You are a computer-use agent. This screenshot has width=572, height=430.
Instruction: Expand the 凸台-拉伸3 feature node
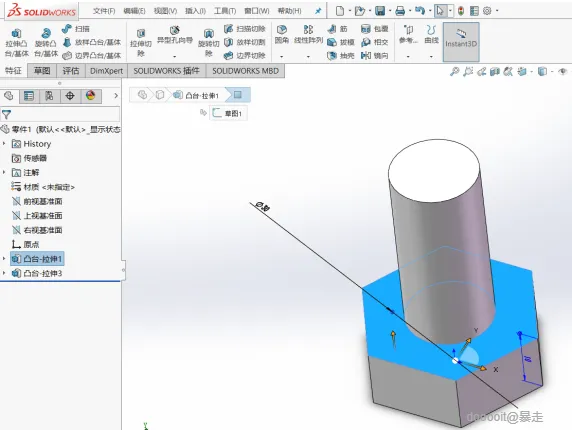point(4,273)
